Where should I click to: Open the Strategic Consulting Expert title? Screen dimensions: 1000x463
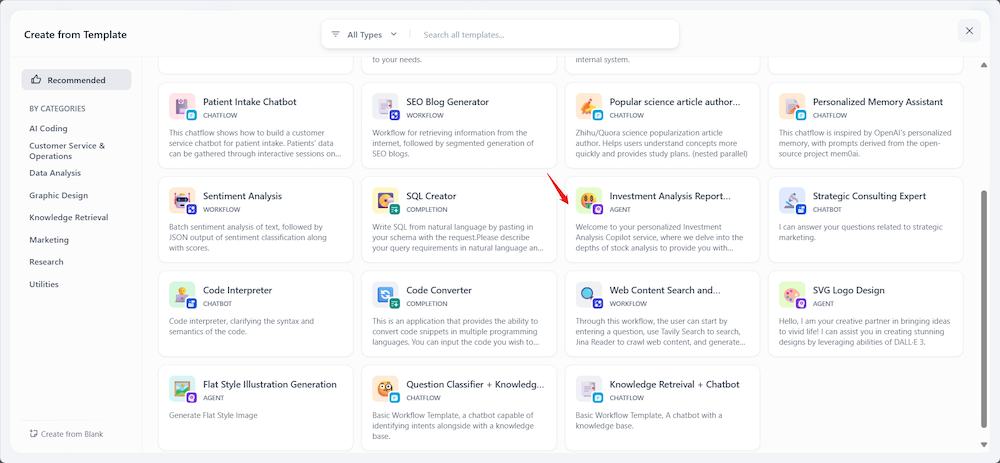[x=869, y=196]
